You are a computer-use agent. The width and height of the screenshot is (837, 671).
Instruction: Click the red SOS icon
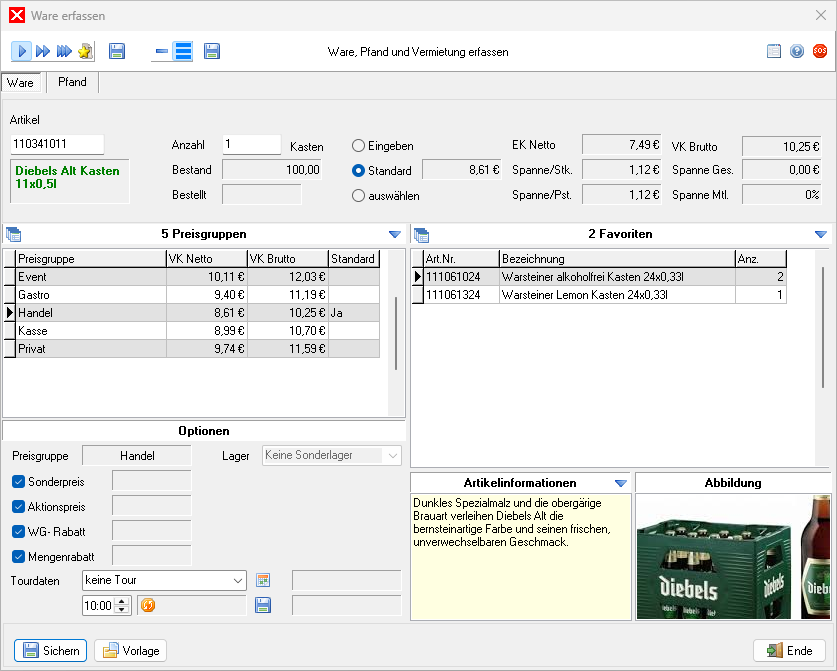pyautogui.click(x=820, y=51)
